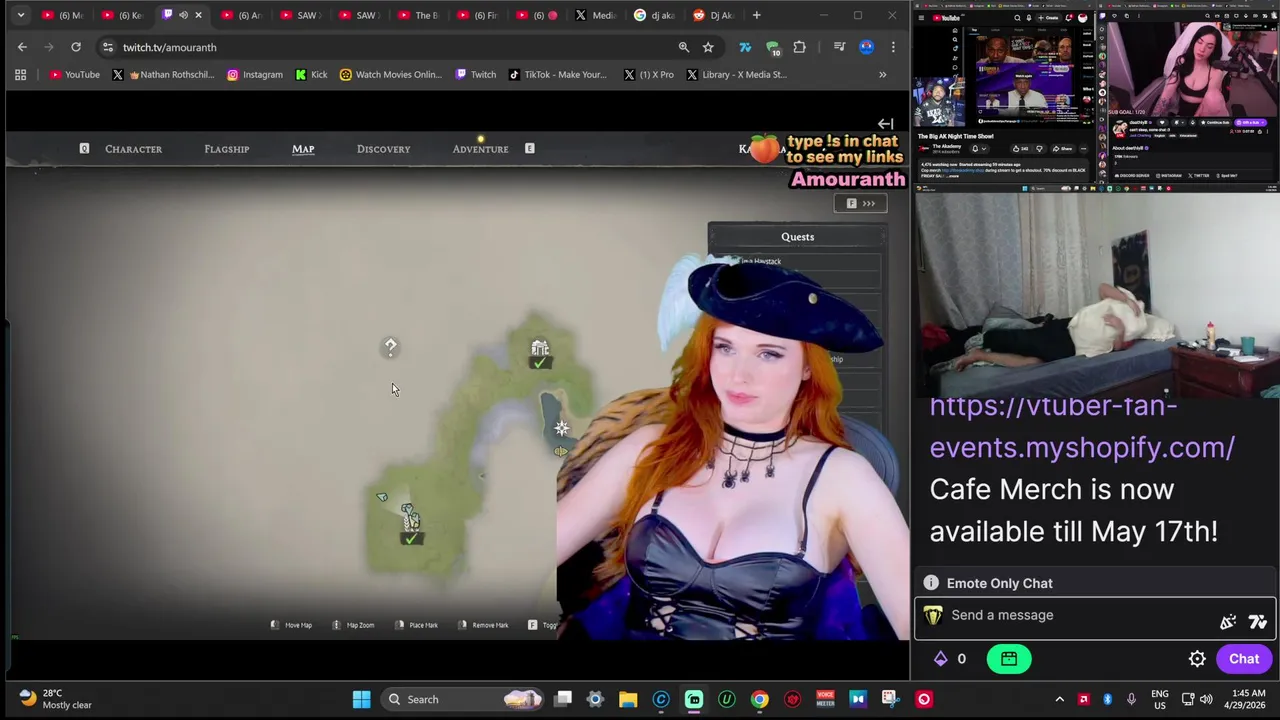The height and width of the screenshot is (720, 1280).
Task: Click the southern settlement icon on map
Action: tap(410, 518)
